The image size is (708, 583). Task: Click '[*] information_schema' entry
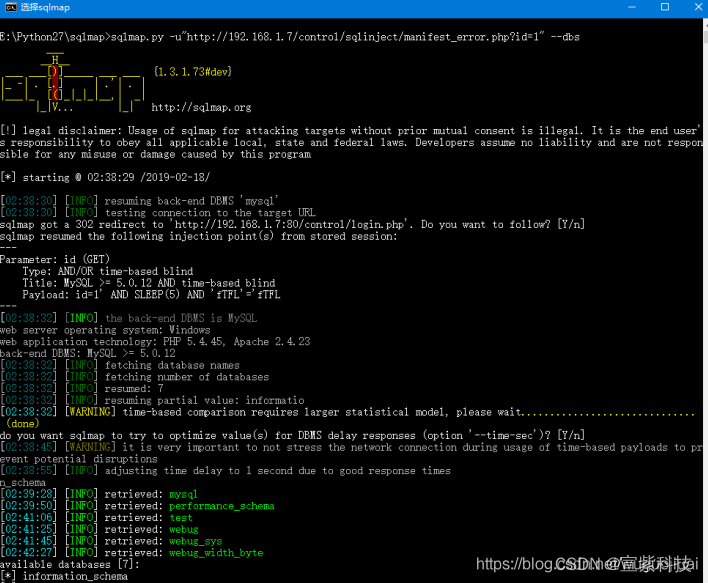(64, 577)
